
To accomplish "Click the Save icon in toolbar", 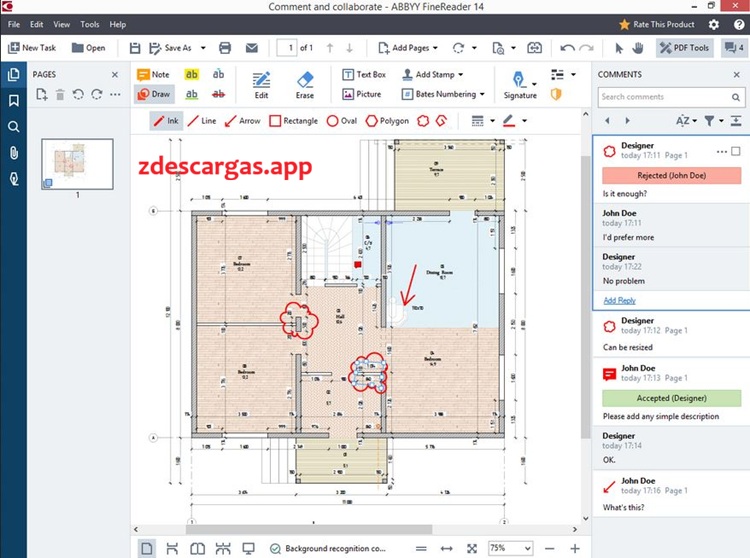I will (135, 48).
